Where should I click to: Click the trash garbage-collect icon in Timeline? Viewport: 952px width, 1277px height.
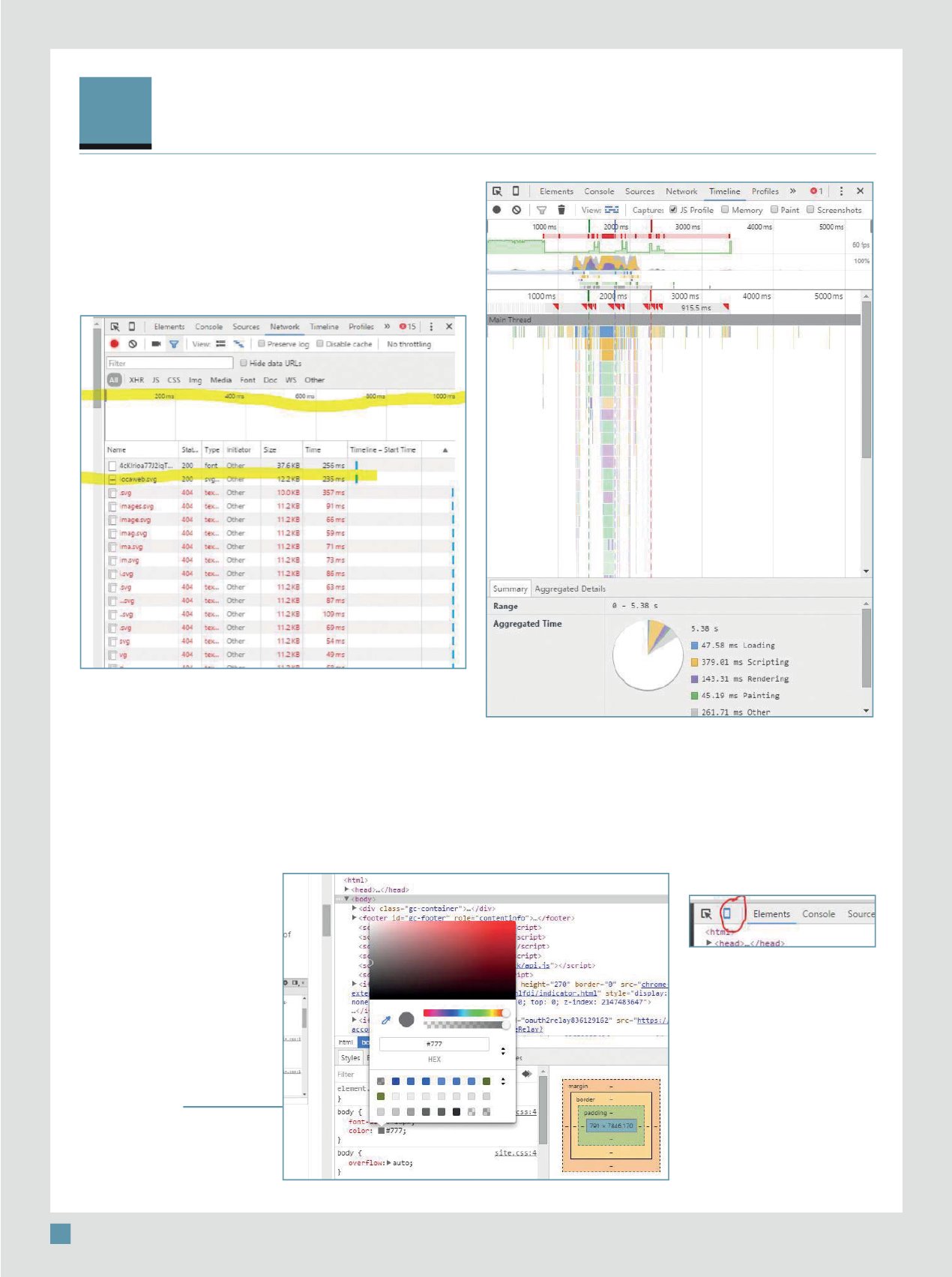pyautogui.click(x=561, y=210)
